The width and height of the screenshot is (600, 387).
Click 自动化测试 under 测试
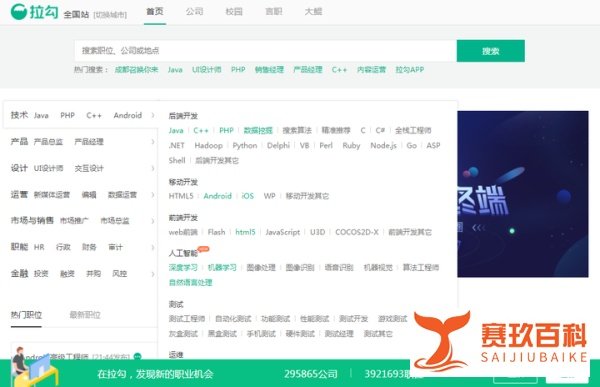point(233,318)
